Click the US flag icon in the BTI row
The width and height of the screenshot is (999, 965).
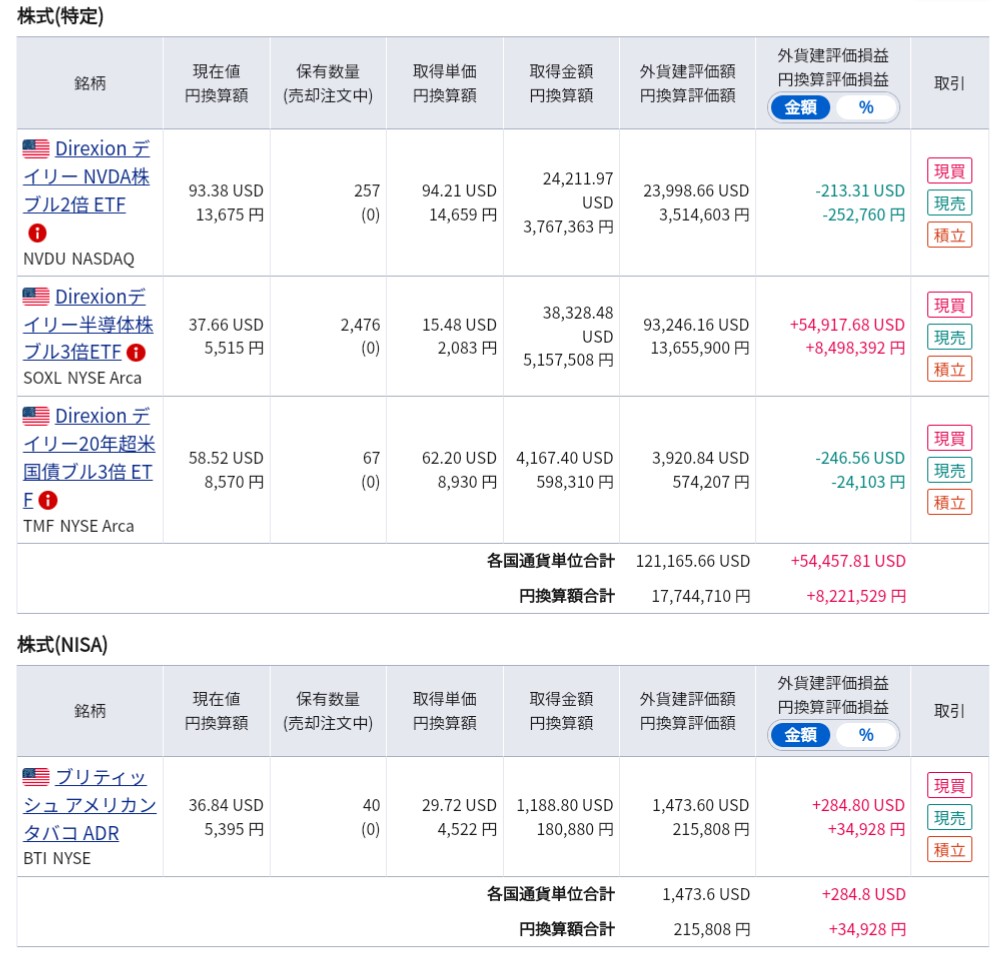36,777
